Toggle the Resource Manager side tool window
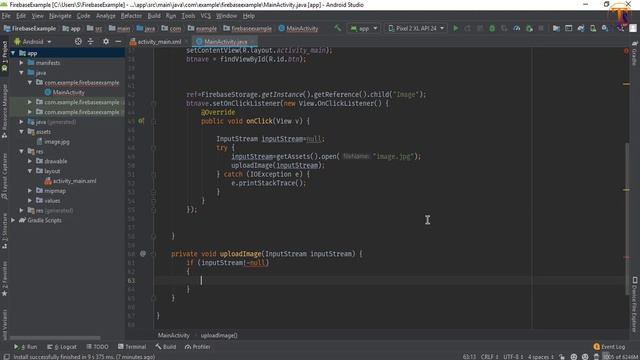The image size is (640, 360). coord(4,111)
